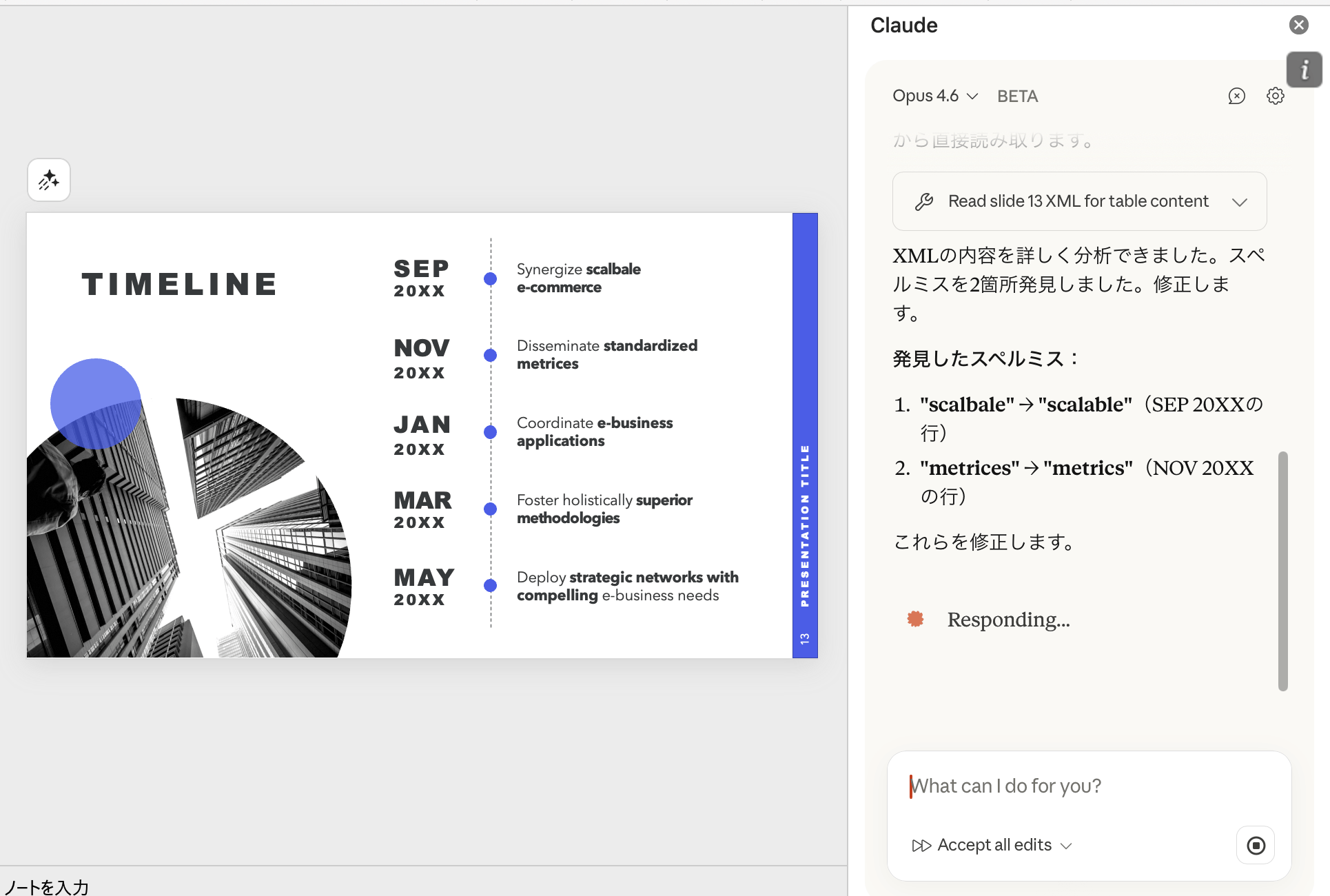Select the timeline dot next to MAY 20XX

[x=490, y=585]
